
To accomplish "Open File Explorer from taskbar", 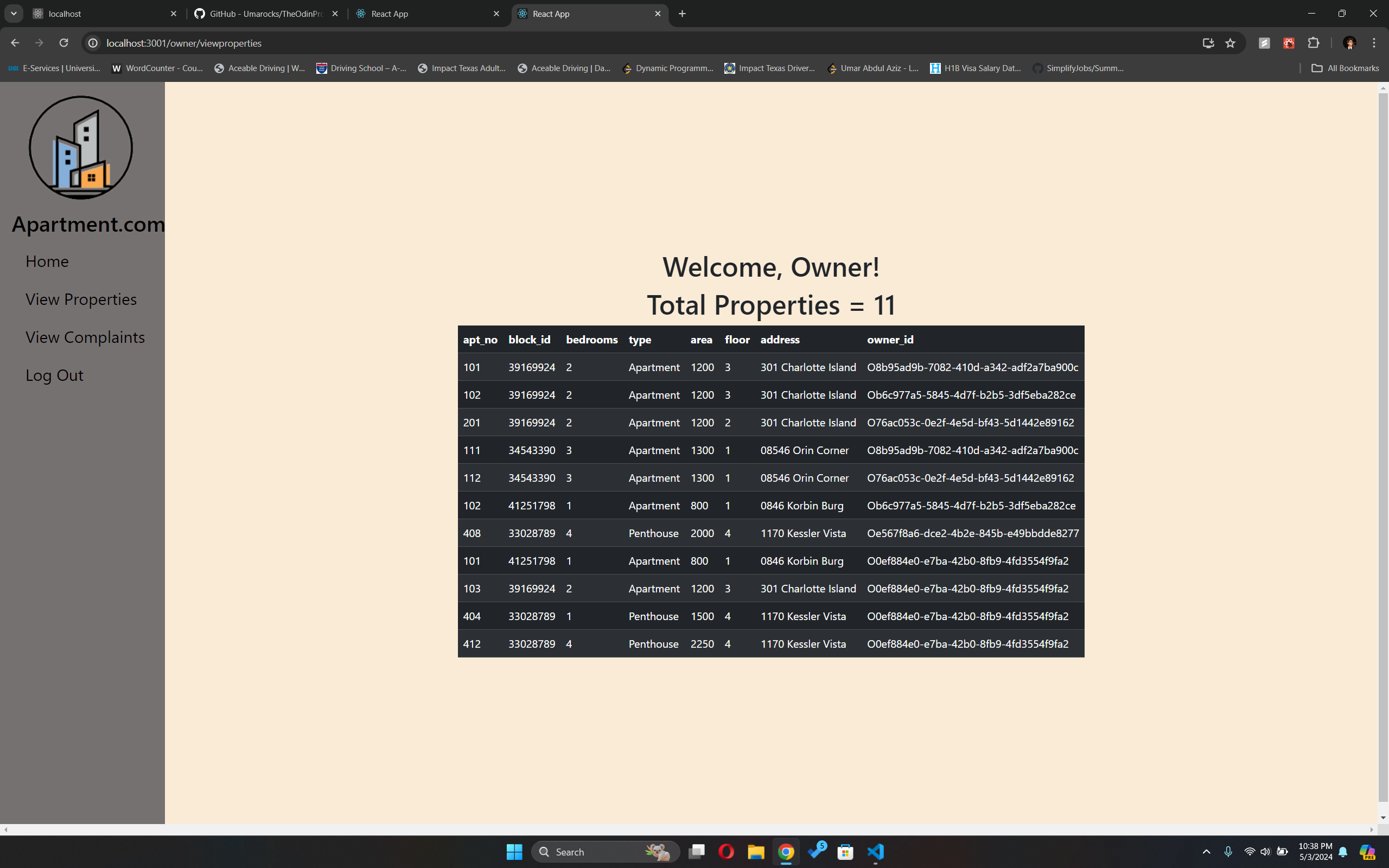I will coord(756,851).
